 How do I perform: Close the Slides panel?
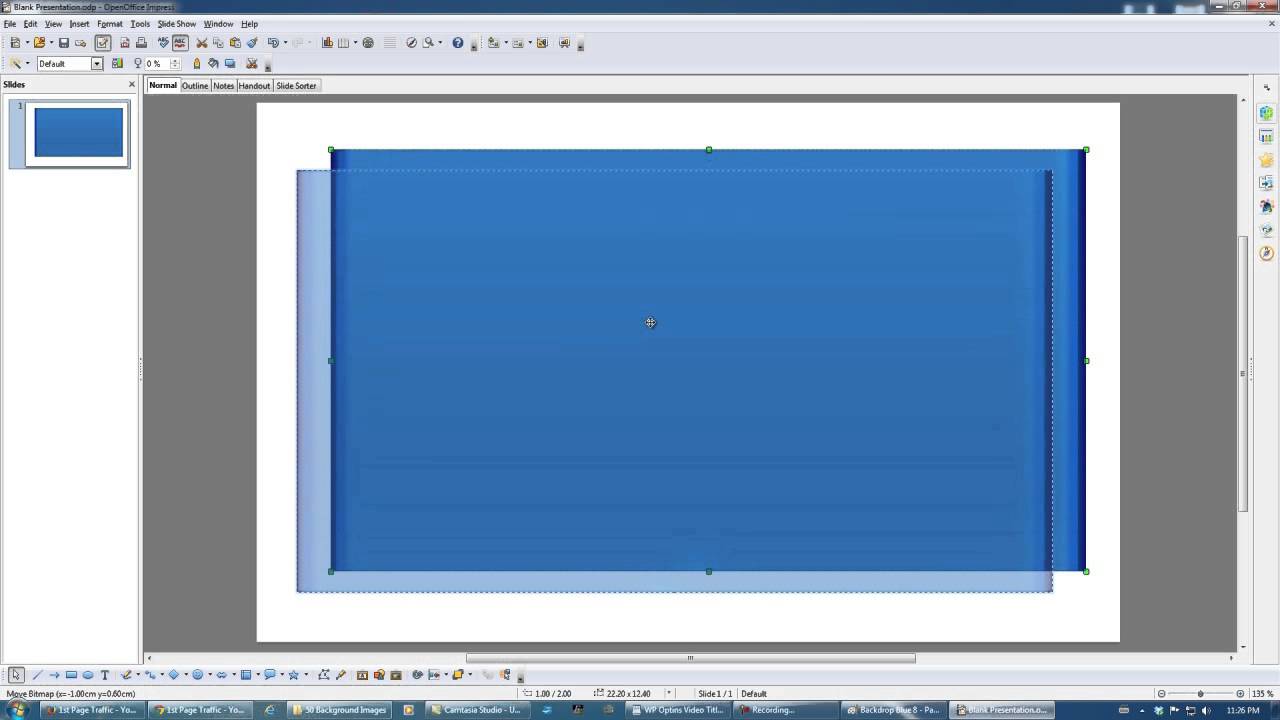pyautogui.click(x=132, y=85)
